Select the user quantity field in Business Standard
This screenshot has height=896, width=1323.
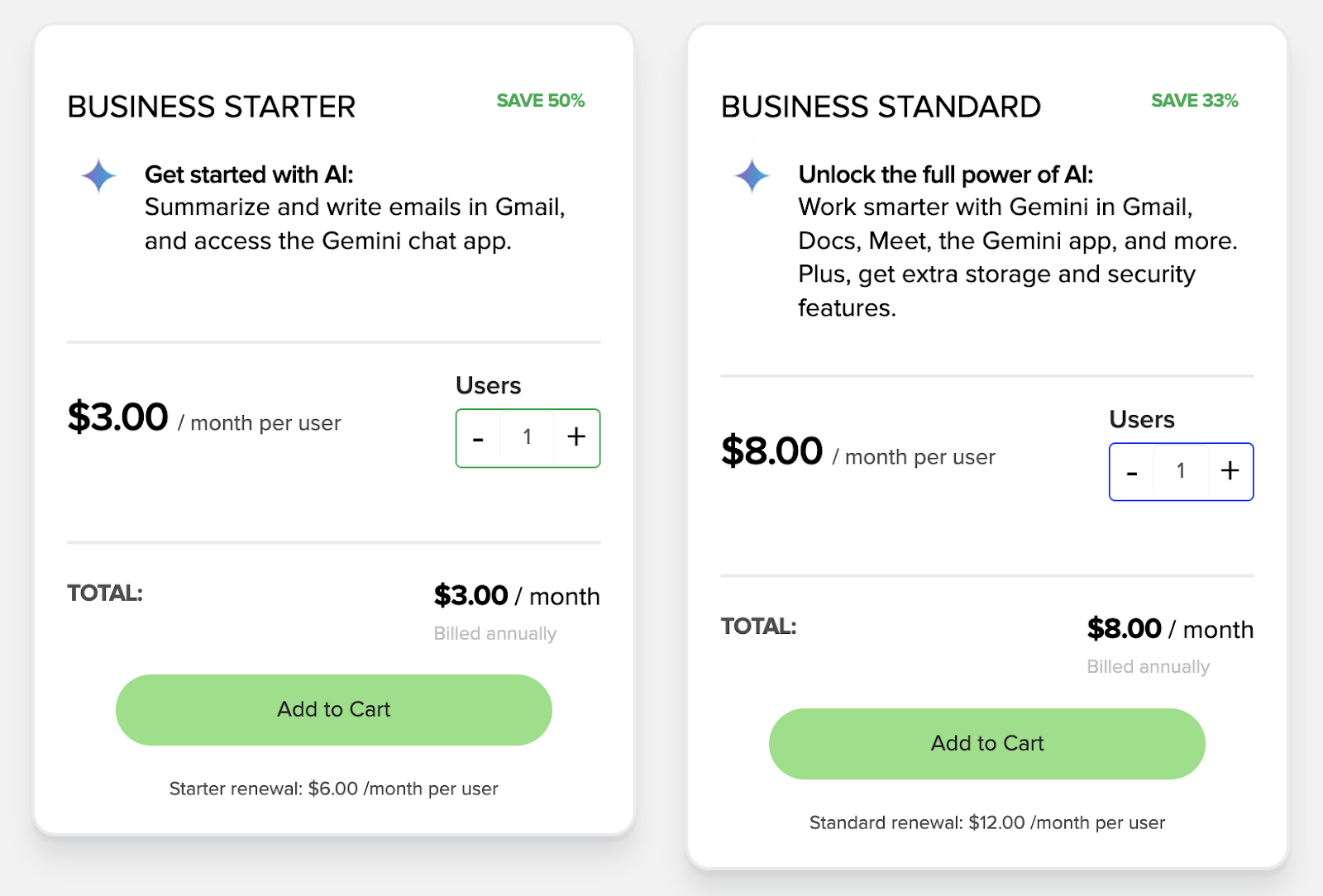1181,471
